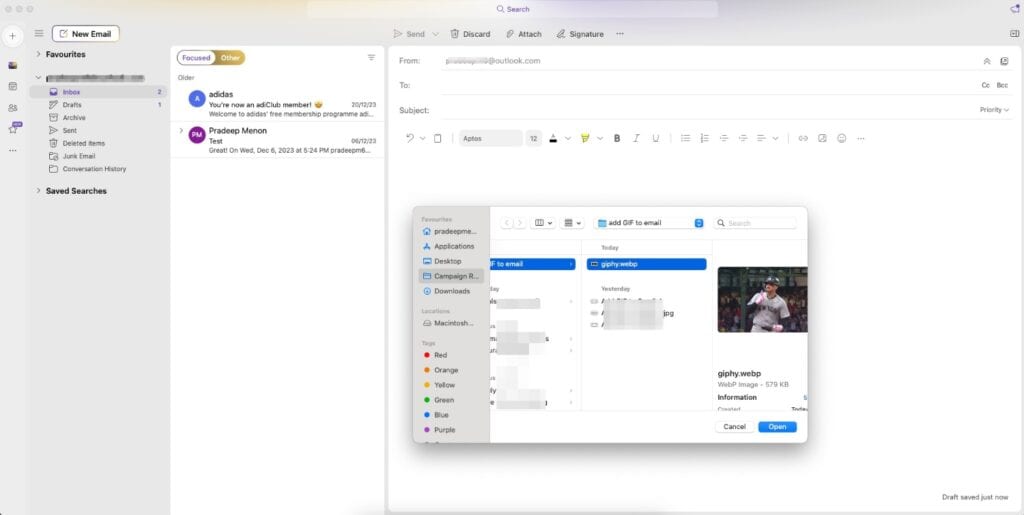Open the font size 12 box
Image resolution: width=1024 pixels, height=515 pixels.
pos(534,138)
